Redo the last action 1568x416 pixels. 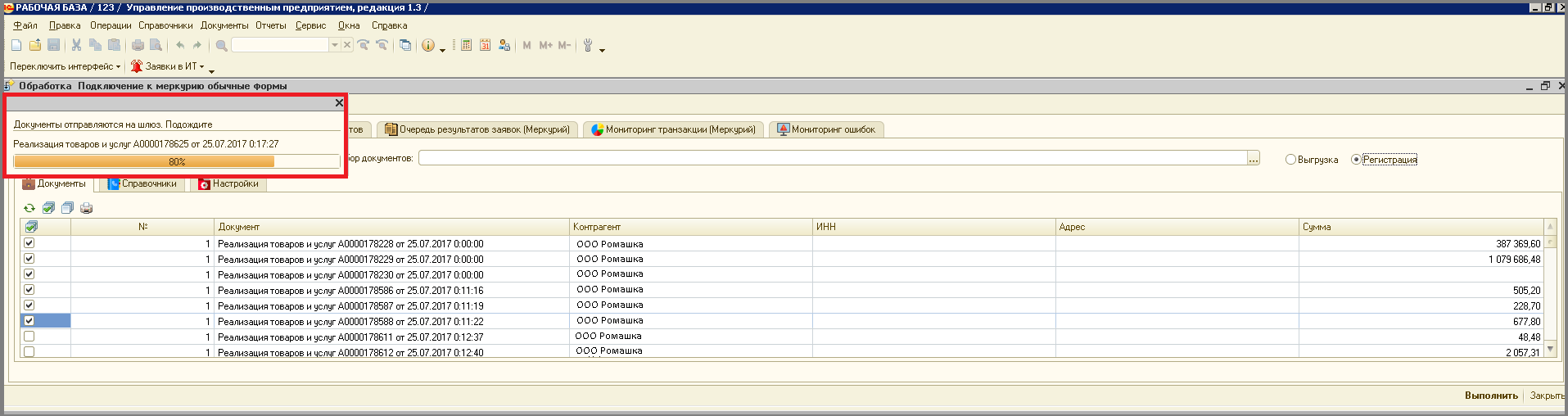tap(197, 45)
